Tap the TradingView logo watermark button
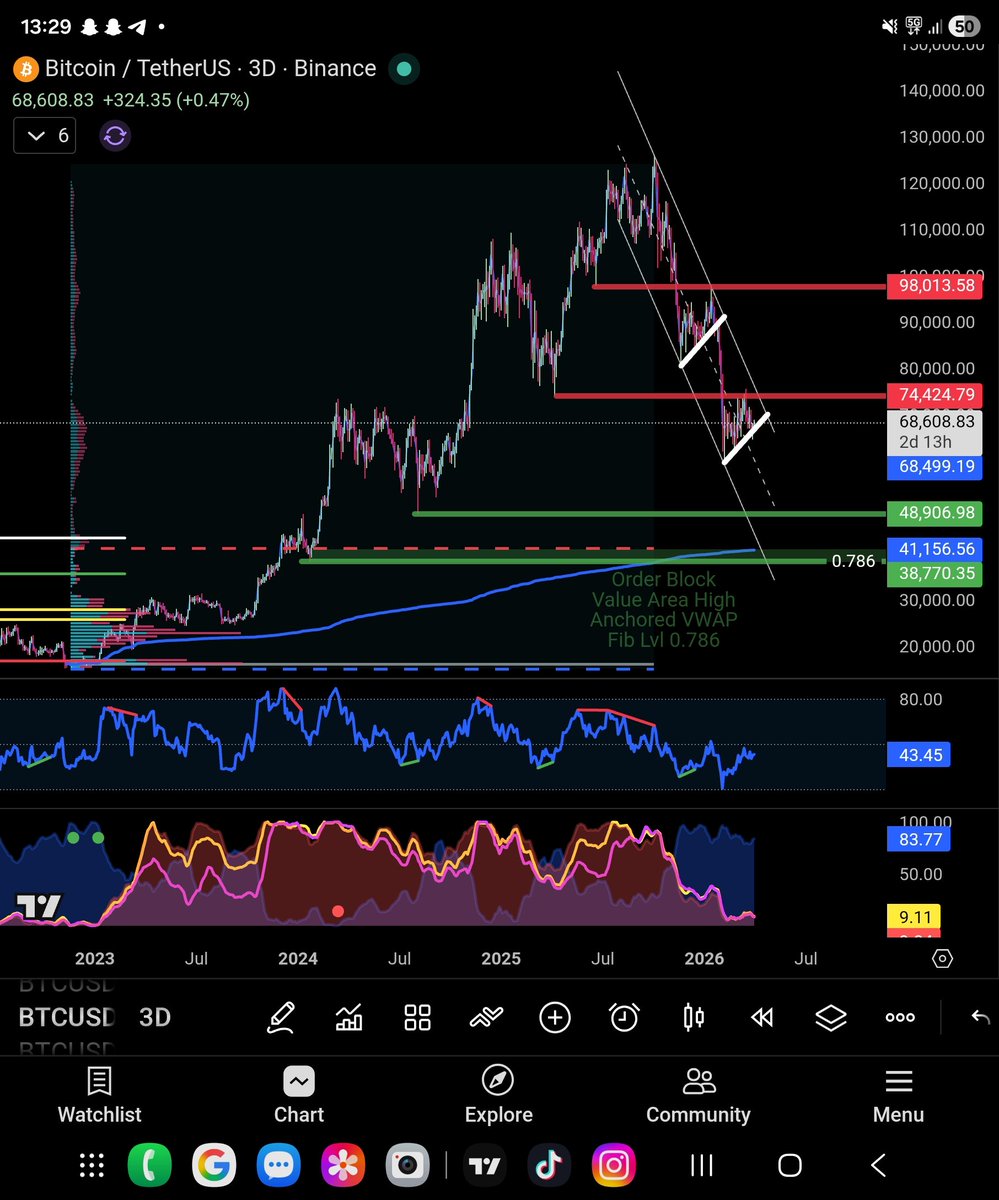 point(40,907)
